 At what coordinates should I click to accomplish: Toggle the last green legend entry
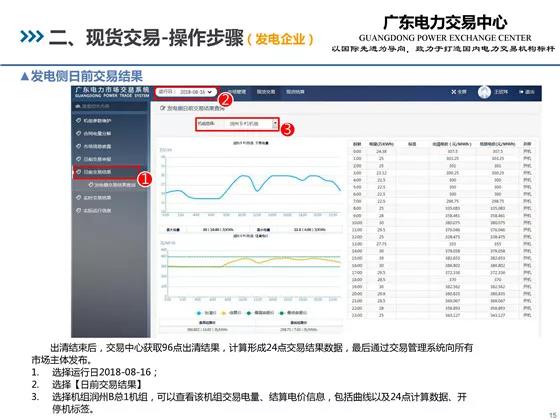point(293,313)
